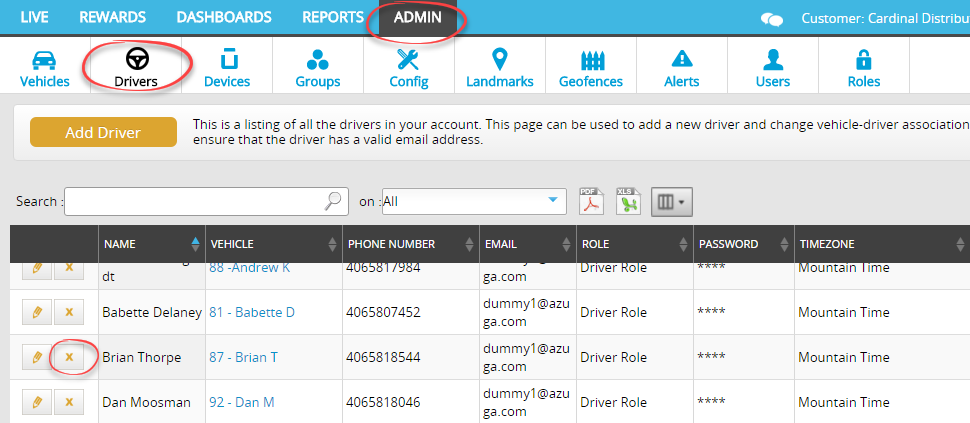This screenshot has height=423, width=970.
Task: Open the search-on All dropdown
Action: (x=474, y=201)
